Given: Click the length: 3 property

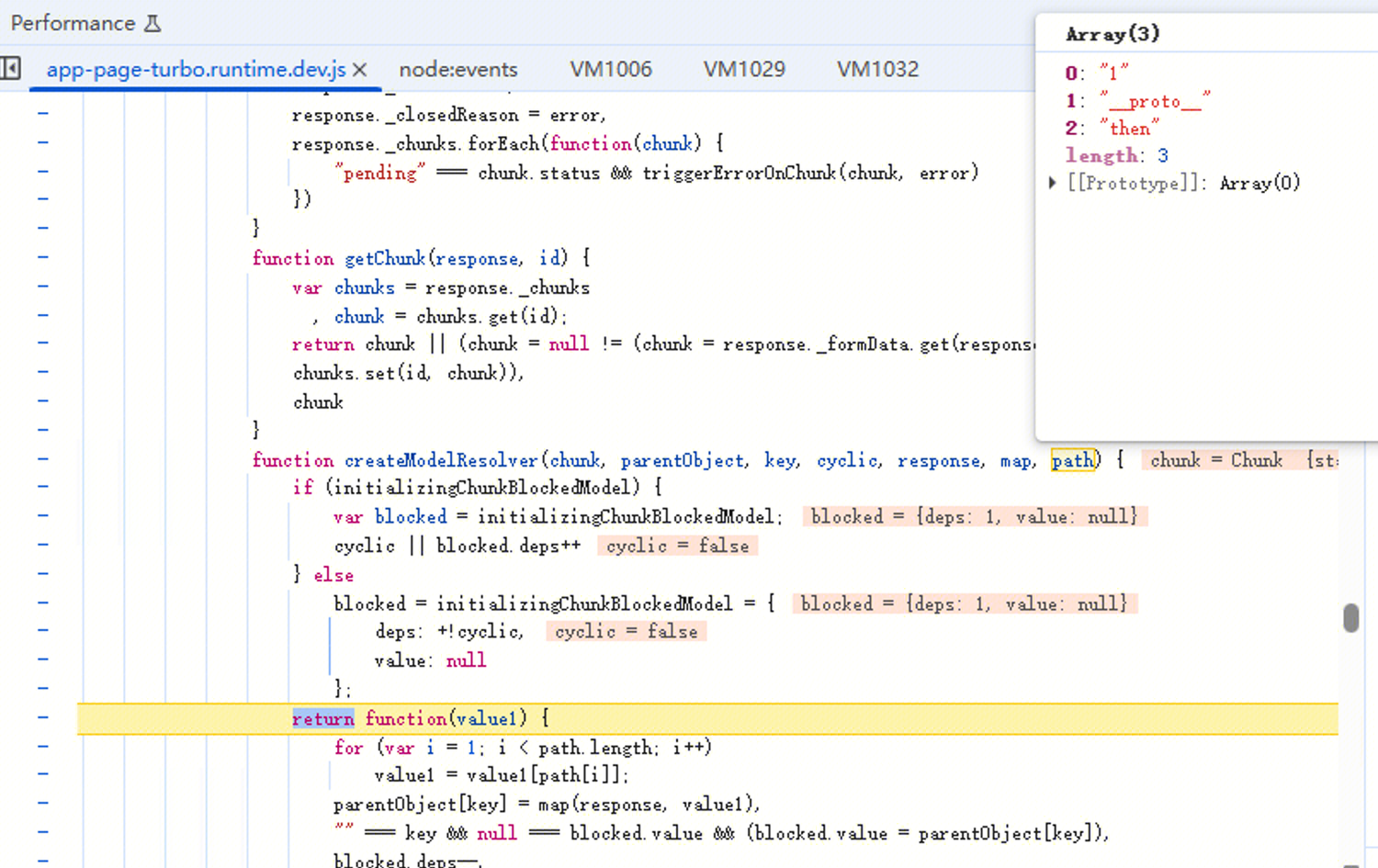Looking at the screenshot, I should tap(1116, 155).
